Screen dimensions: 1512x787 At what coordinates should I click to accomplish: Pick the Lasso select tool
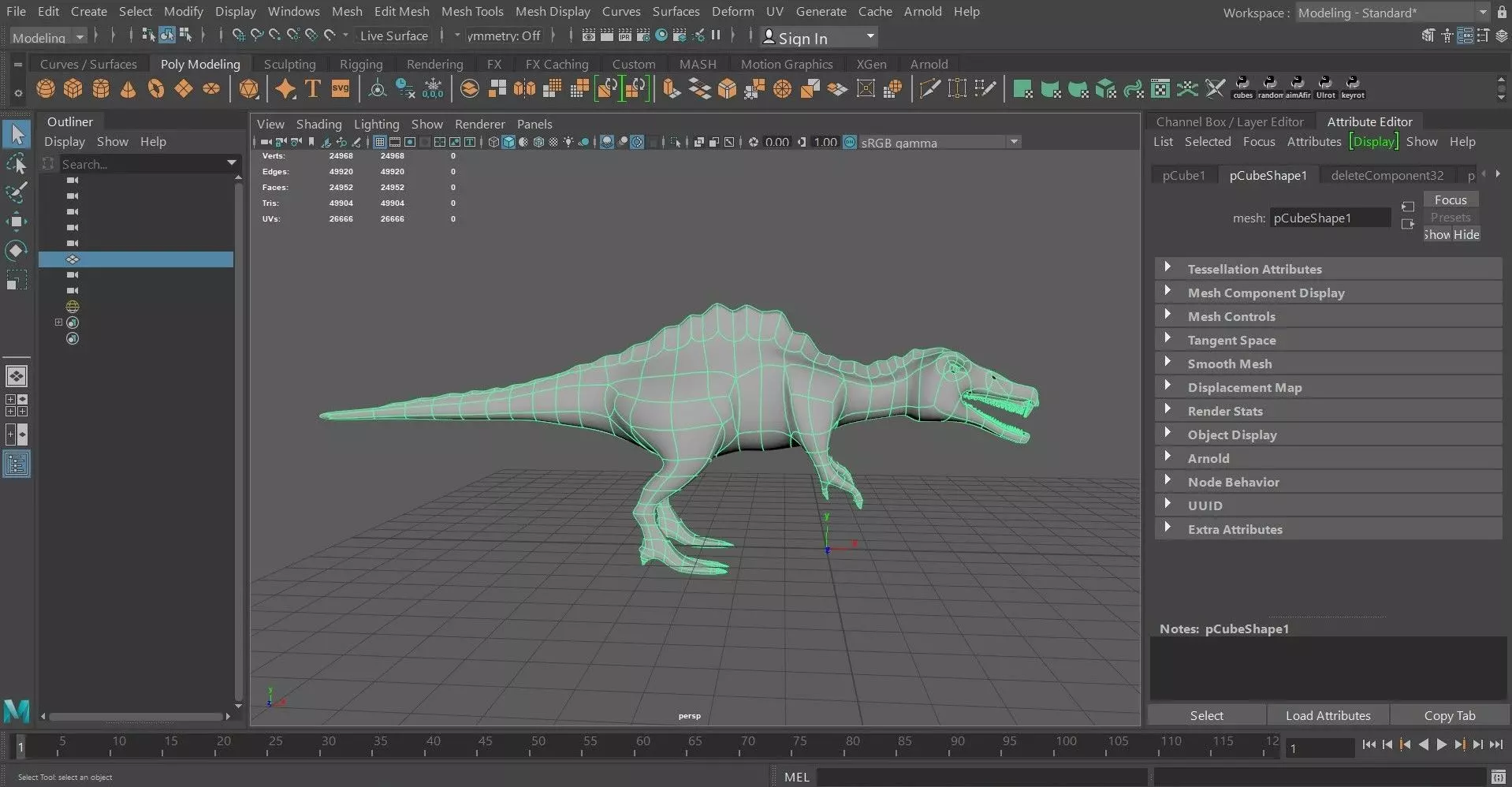pyautogui.click(x=17, y=164)
